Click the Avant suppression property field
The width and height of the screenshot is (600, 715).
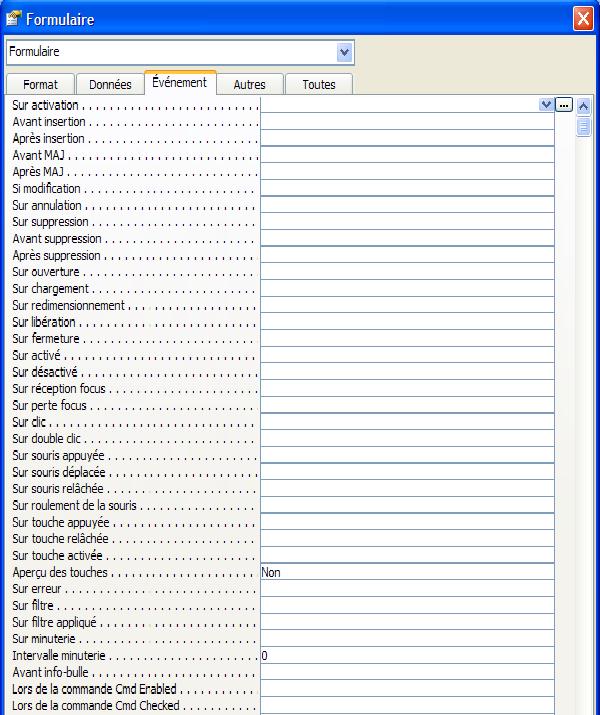tap(407, 238)
